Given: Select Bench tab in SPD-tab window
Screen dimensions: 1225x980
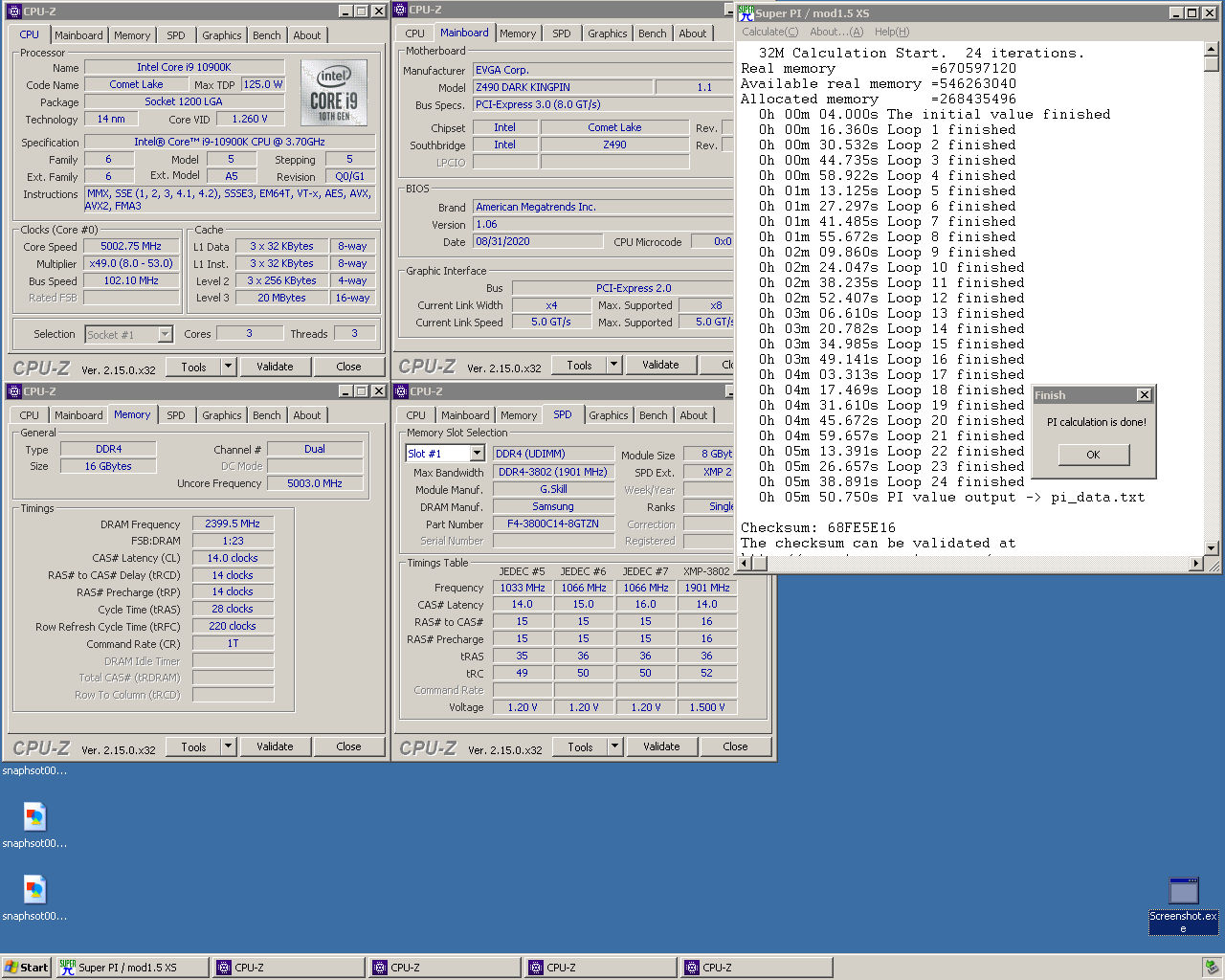Looking at the screenshot, I should click(654, 415).
